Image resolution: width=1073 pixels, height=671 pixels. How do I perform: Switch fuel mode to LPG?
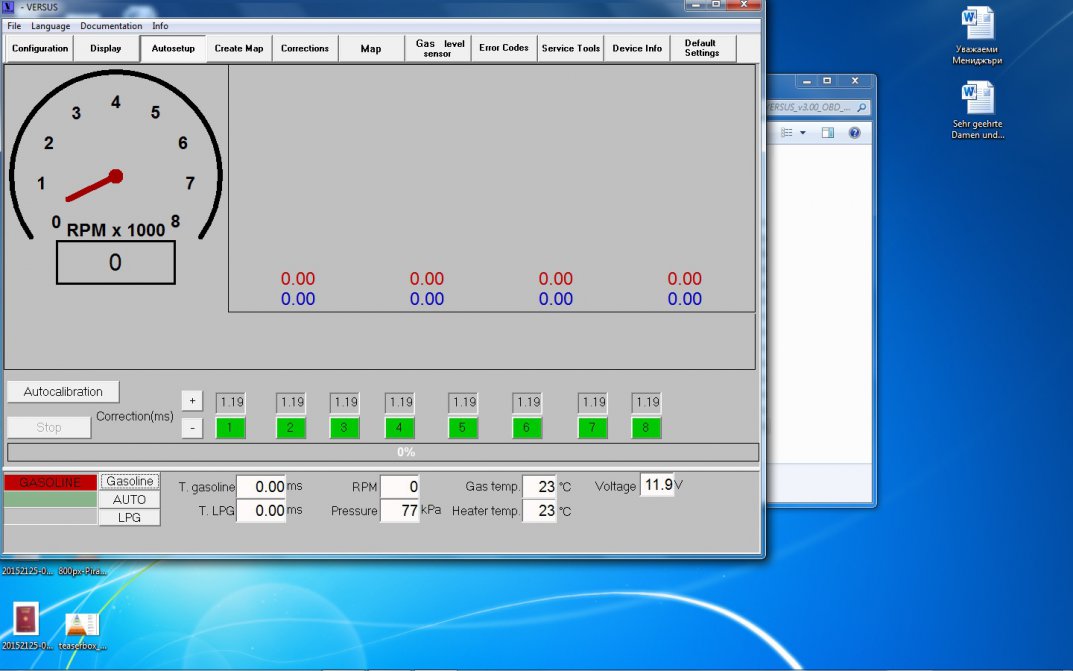pyautogui.click(x=129, y=517)
